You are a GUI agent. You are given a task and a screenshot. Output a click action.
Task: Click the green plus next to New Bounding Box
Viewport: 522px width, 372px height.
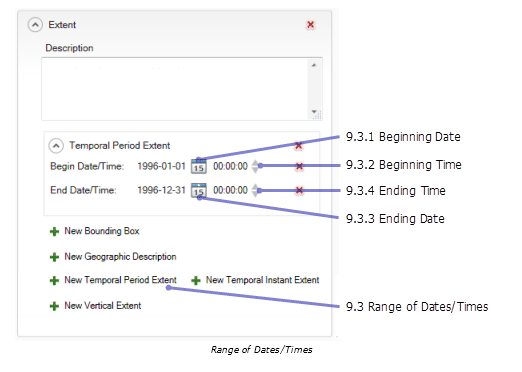coord(54,231)
